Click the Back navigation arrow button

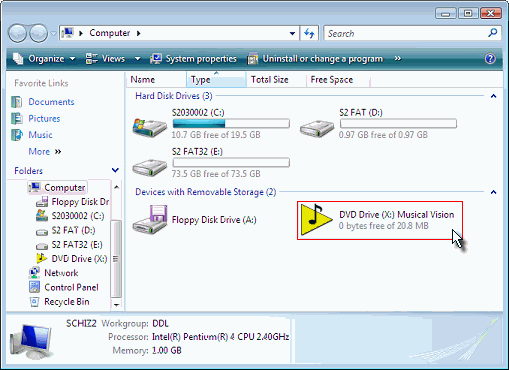coord(18,33)
